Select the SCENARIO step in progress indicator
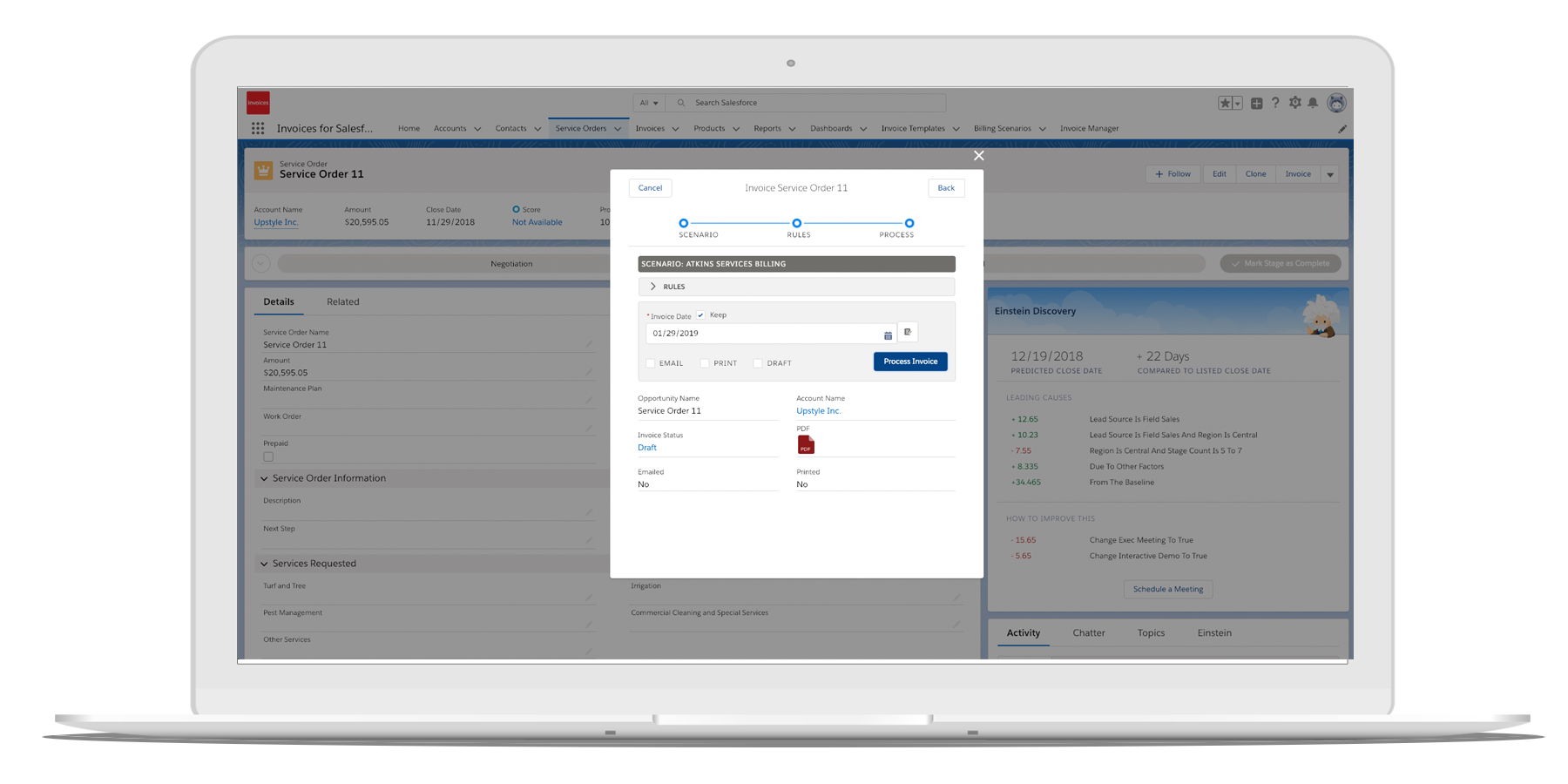 click(684, 224)
